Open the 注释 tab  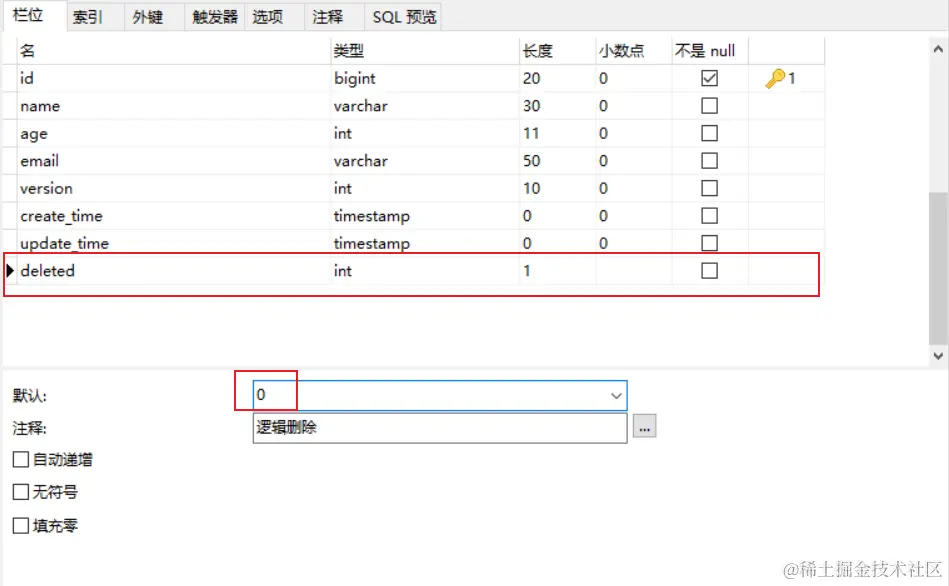[x=335, y=17]
